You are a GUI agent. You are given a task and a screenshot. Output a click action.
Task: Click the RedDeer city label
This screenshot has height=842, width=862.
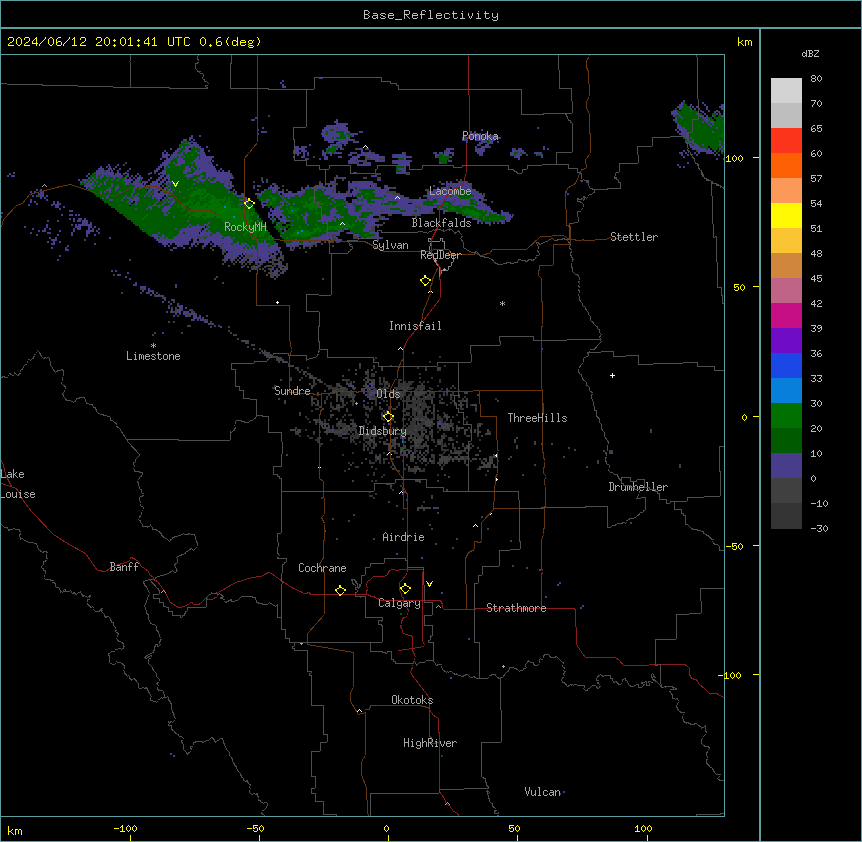tap(440, 255)
